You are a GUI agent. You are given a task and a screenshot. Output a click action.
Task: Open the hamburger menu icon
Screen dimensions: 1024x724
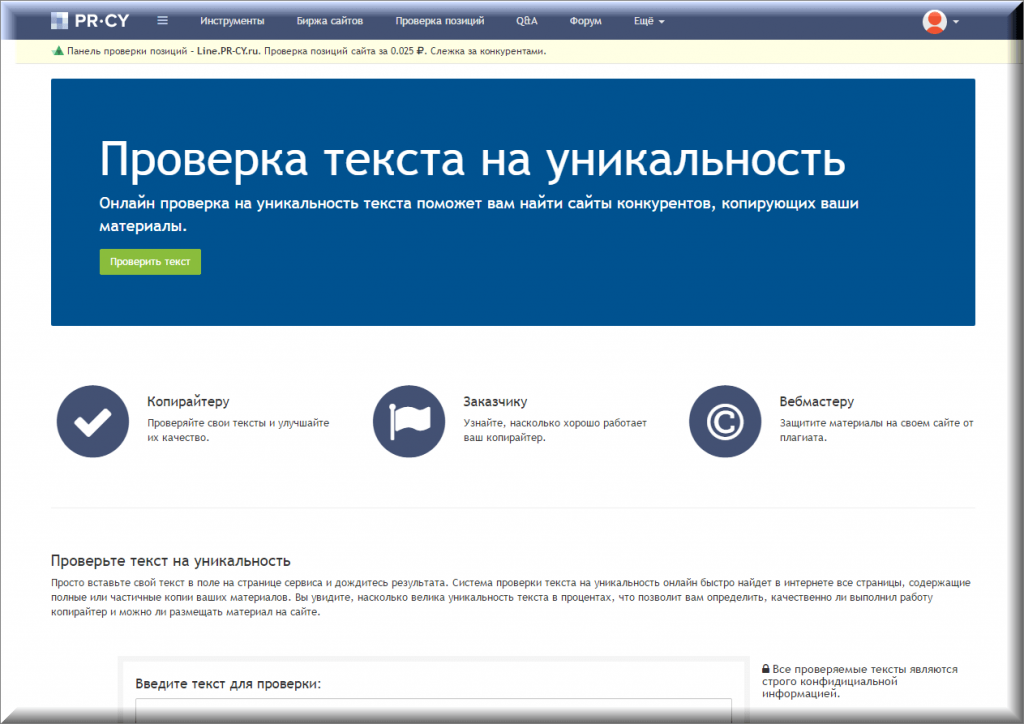(x=162, y=19)
